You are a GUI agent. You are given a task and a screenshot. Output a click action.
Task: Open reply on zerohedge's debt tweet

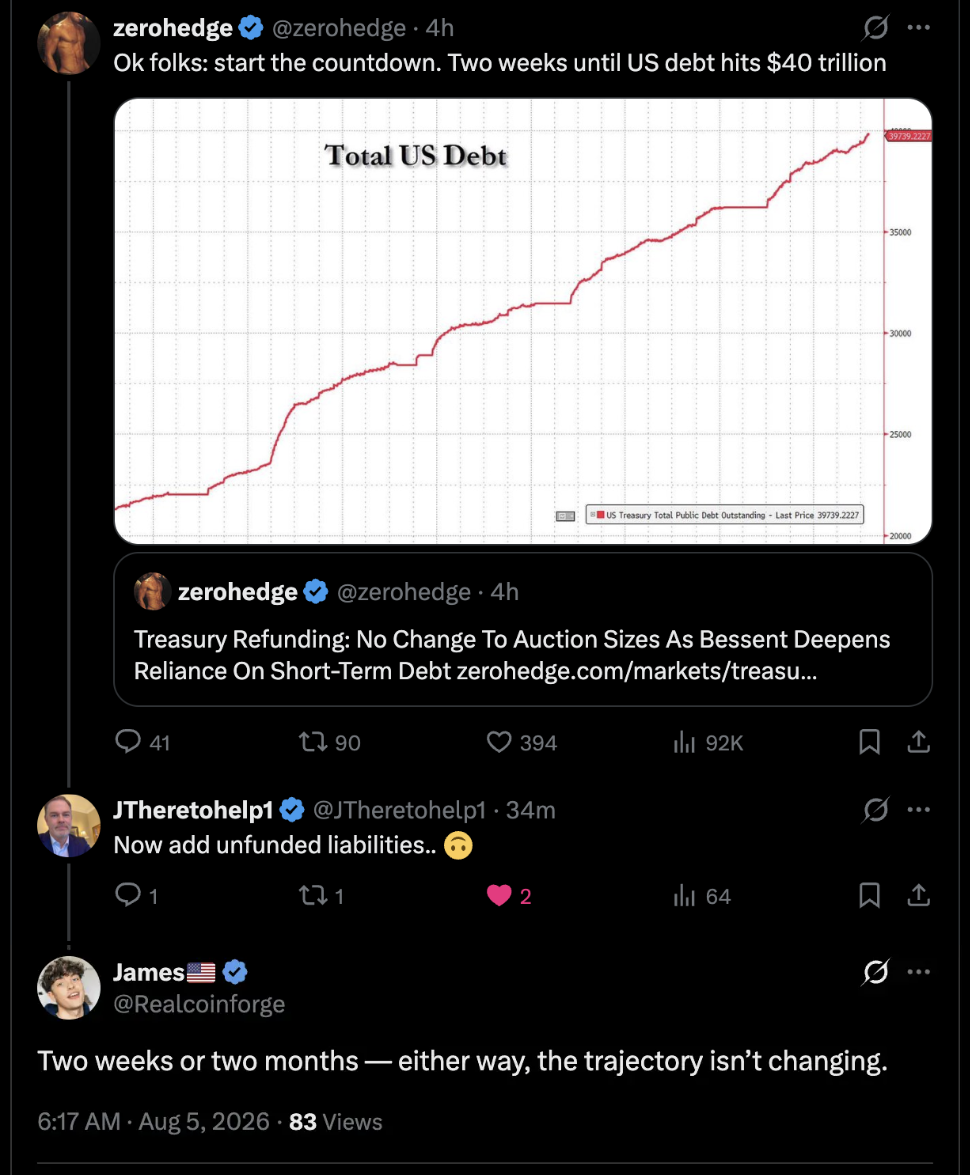[128, 742]
